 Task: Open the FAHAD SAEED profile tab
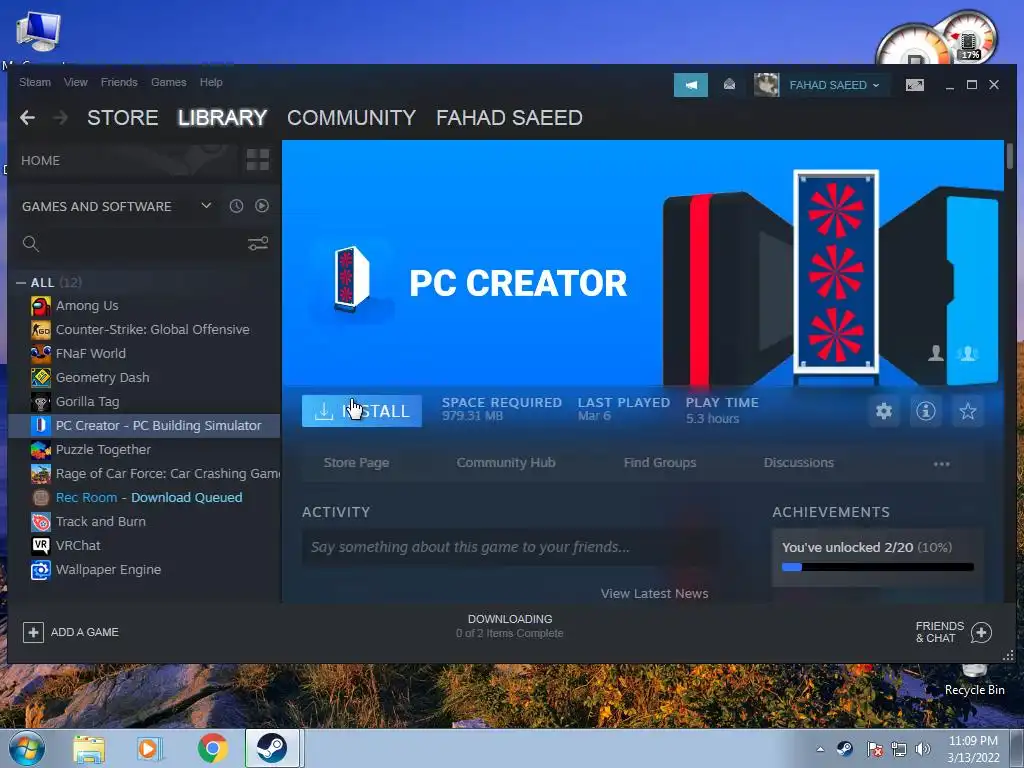(509, 118)
